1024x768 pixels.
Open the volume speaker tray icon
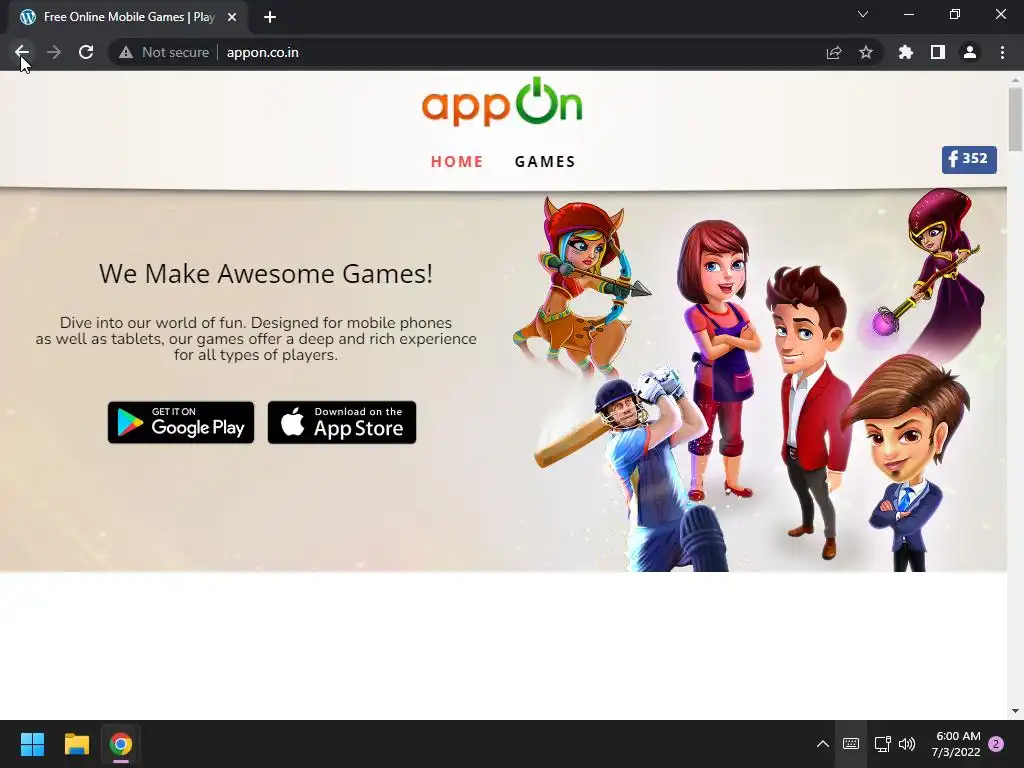[x=906, y=744]
